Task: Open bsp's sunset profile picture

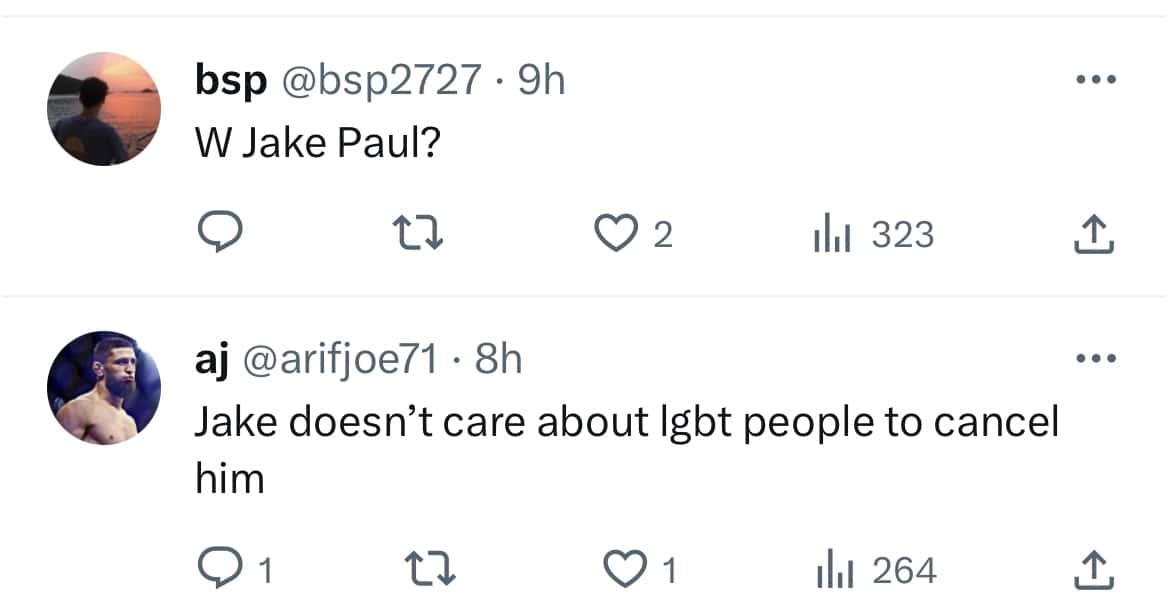Action: [x=104, y=108]
